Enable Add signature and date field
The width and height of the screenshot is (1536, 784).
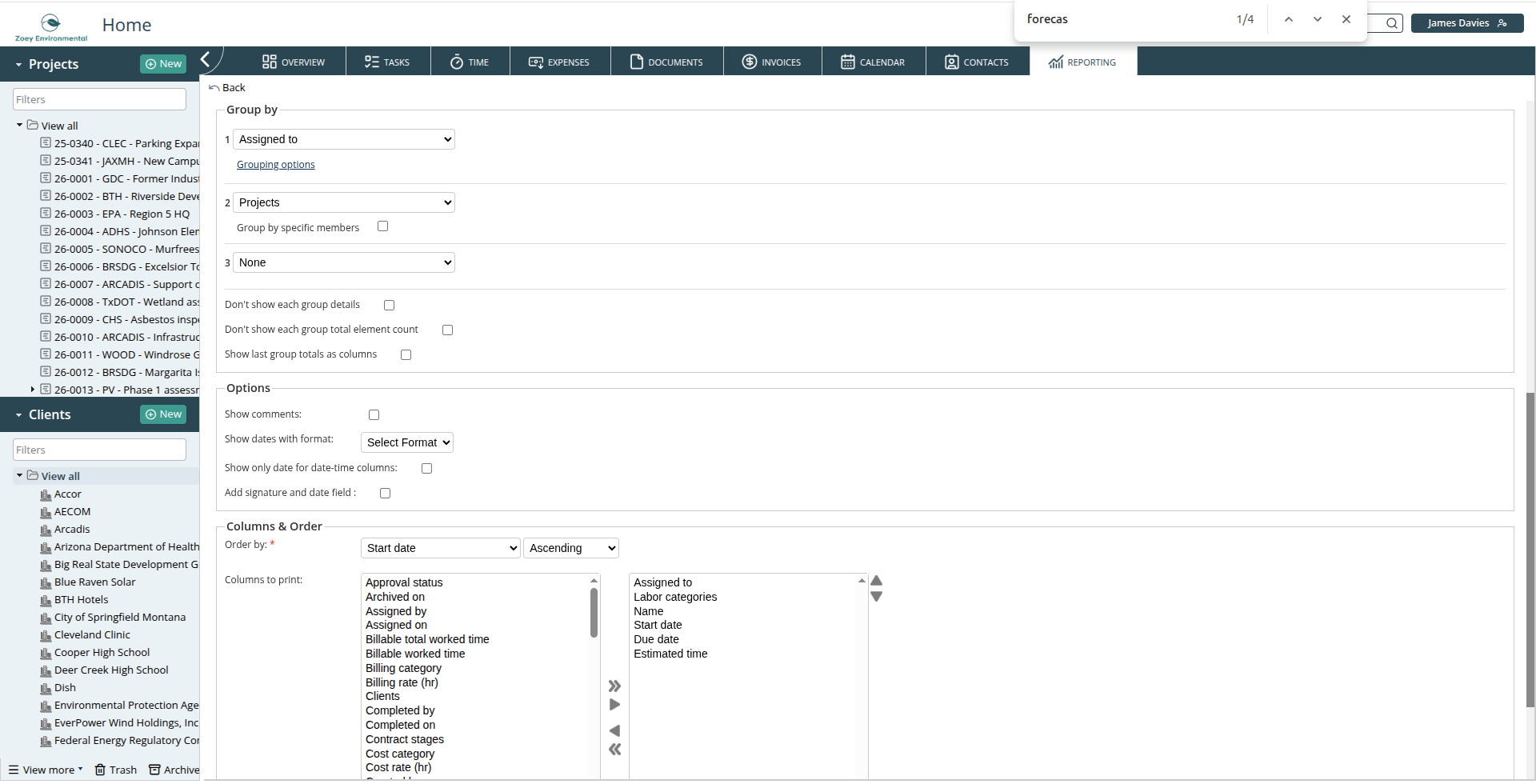click(x=386, y=493)
